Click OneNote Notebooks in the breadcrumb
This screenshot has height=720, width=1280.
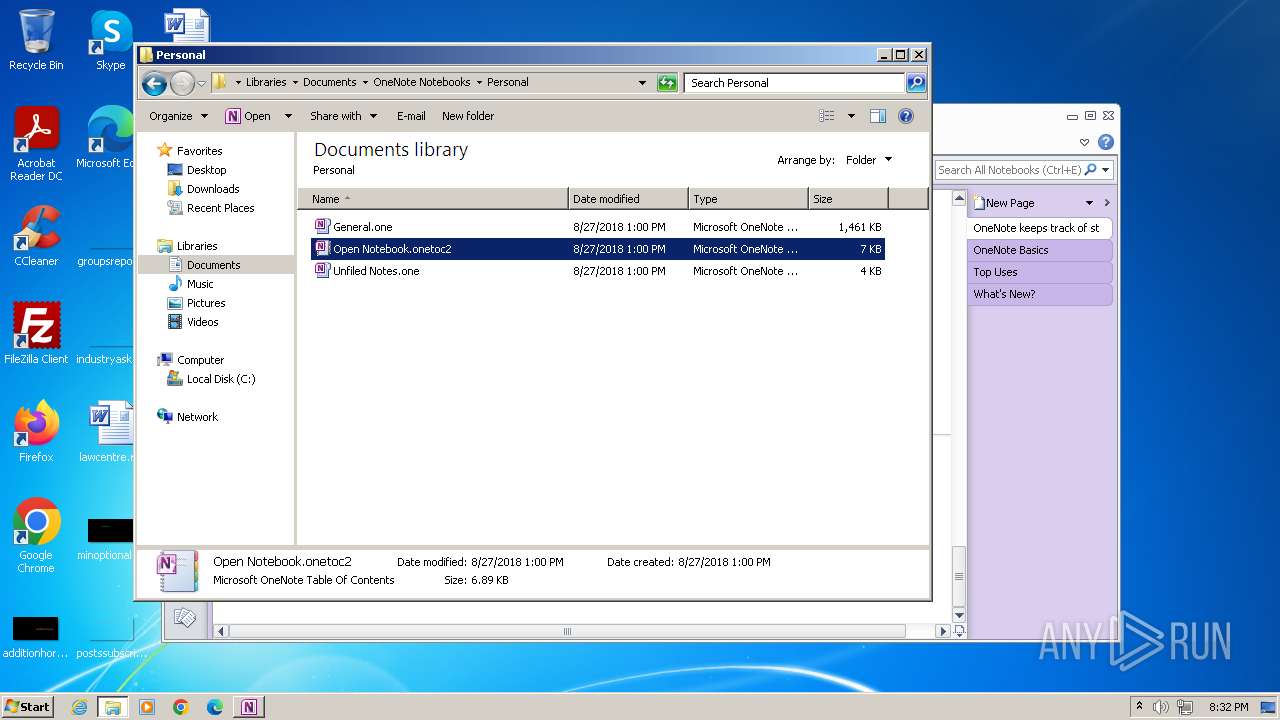pyautogui.click(x=422, y=83)
